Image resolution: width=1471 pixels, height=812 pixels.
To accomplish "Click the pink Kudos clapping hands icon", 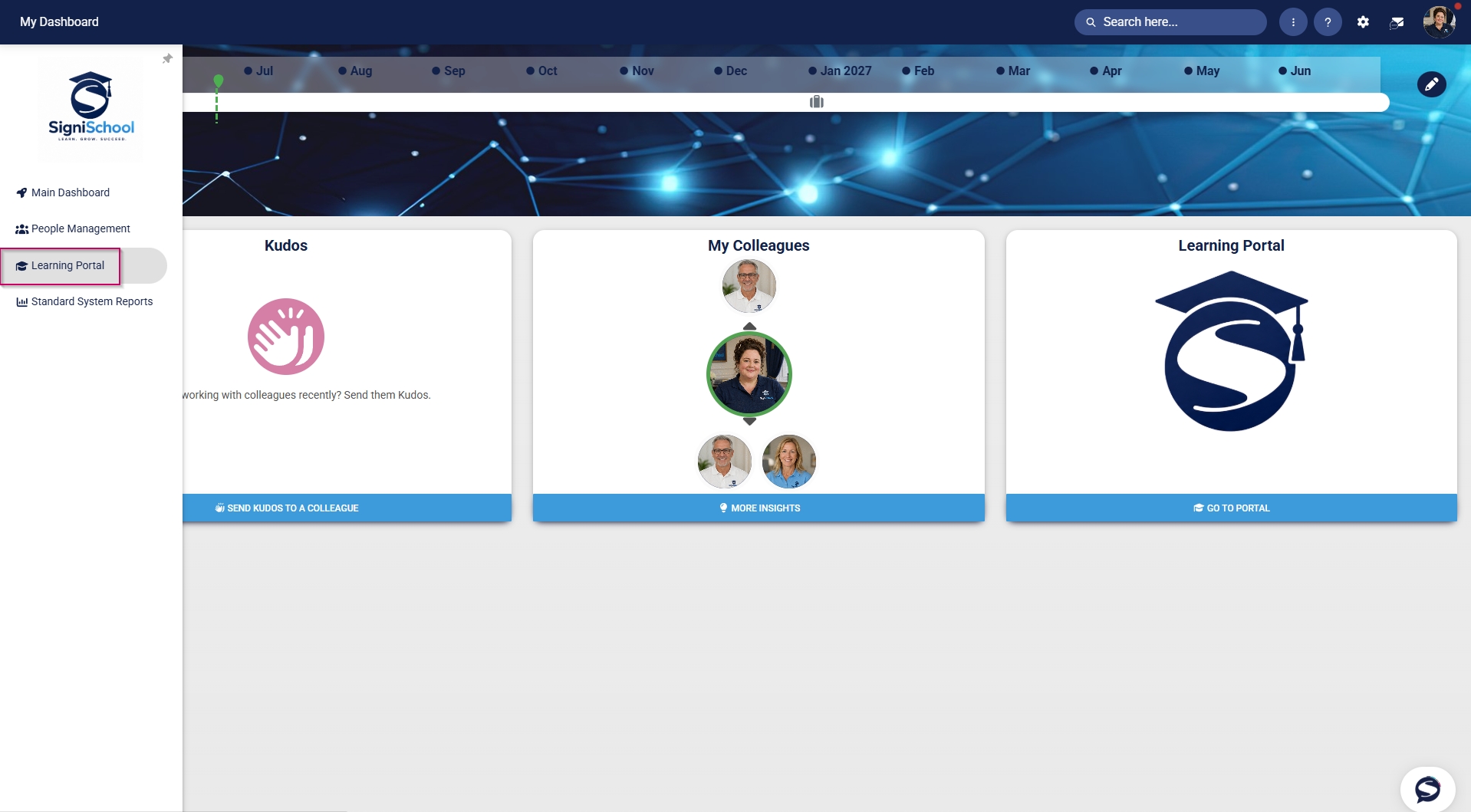I will tap(286, 337).
